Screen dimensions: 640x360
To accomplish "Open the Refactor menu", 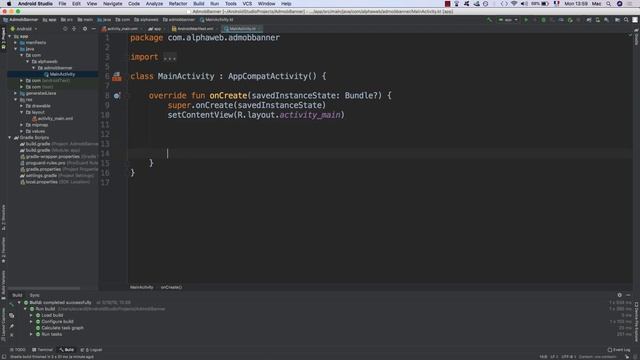I will 178,4.
